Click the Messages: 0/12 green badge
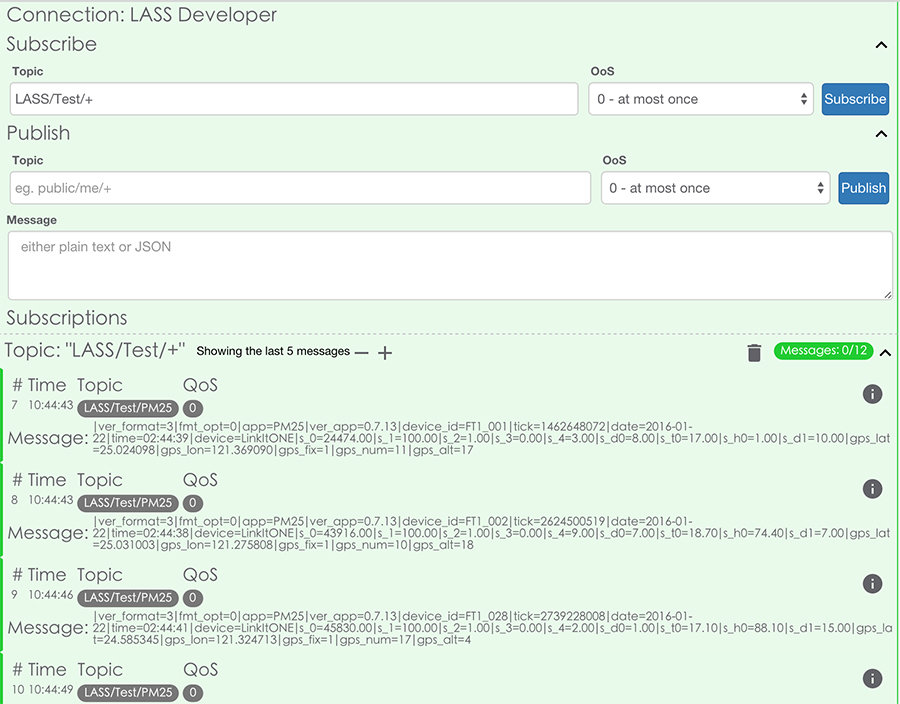900x704 pixels. [823, 351]
